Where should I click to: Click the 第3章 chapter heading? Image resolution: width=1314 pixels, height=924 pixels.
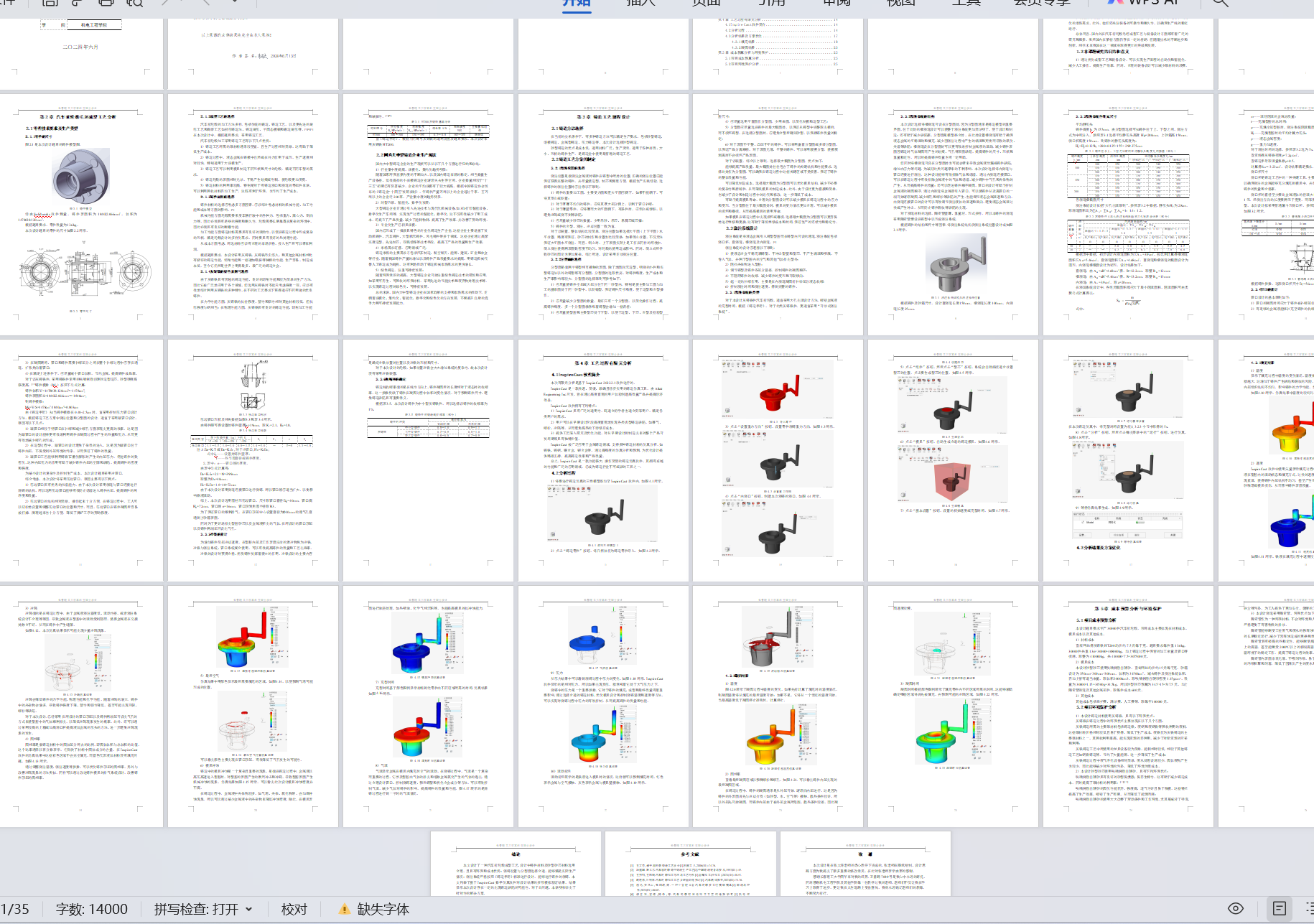point(603,116)
